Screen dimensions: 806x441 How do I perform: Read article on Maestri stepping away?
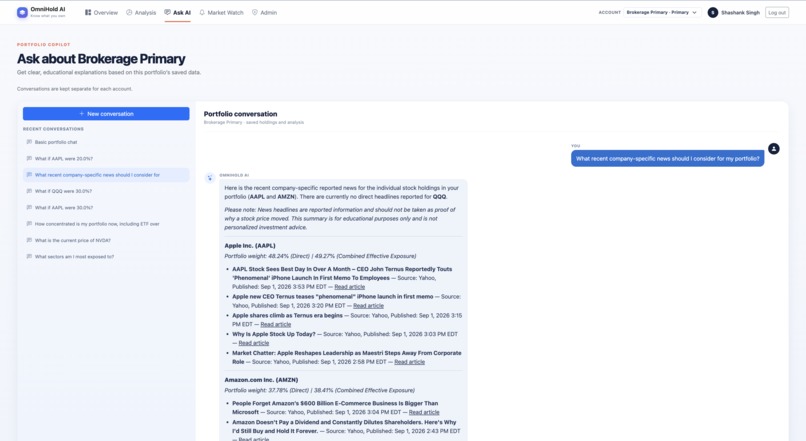[x=409, y=362]
